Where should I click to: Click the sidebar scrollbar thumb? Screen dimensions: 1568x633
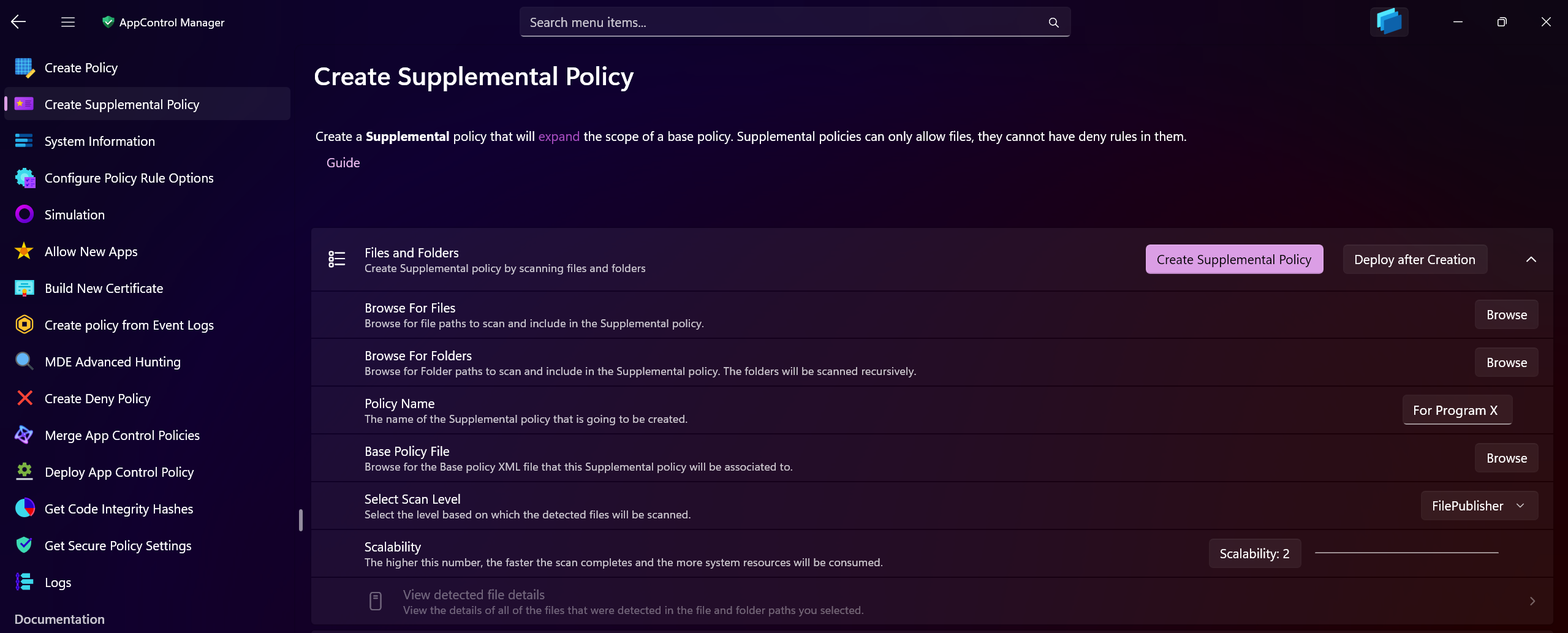(x=300, y=520)
